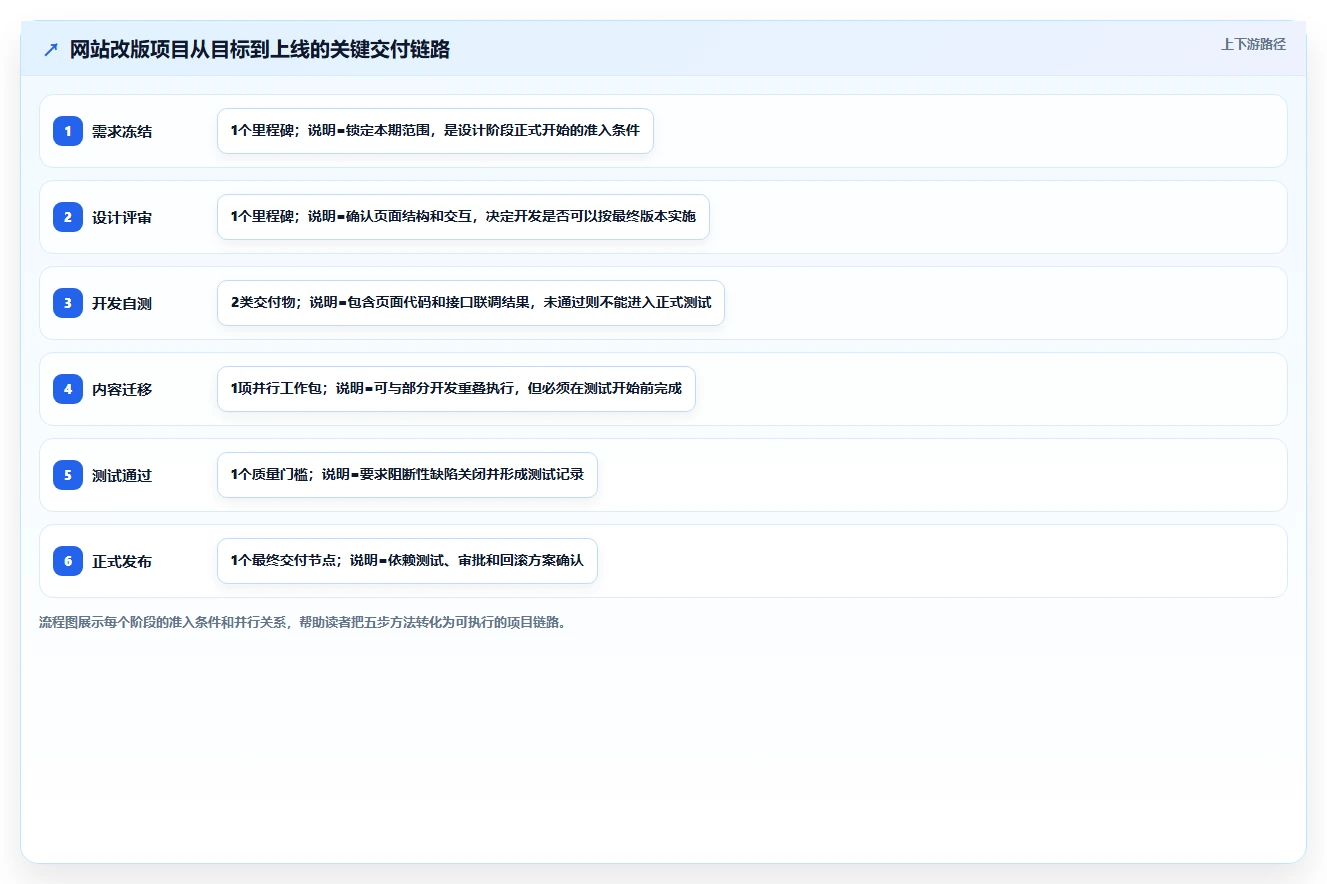
Task: Click the number 6 badge for 正式发布
Action: [x=68, y=561]
